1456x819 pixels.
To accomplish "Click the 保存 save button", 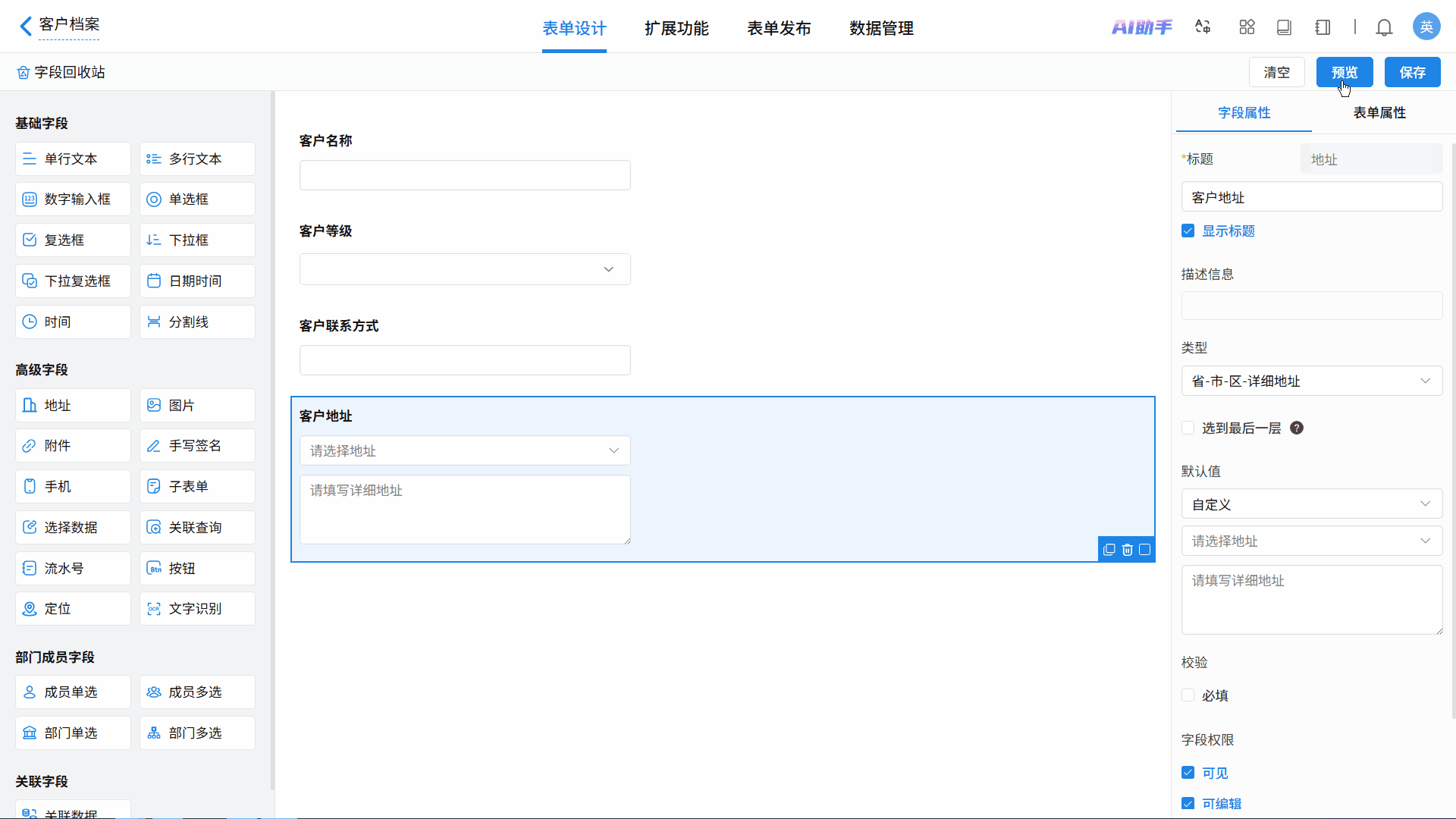I will coord(1412,73).
